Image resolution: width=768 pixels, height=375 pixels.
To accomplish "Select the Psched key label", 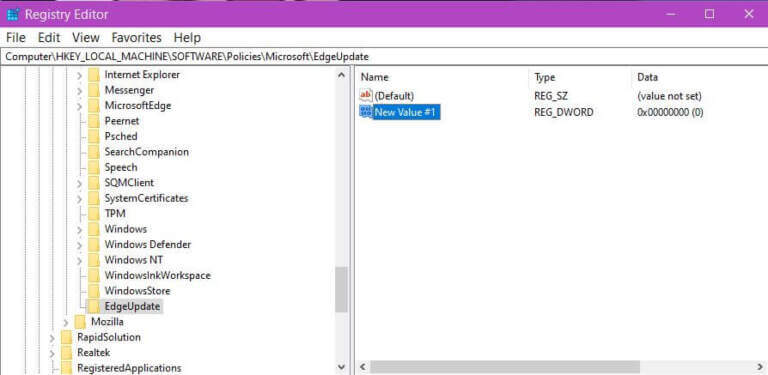I will (x=121, y=137).
